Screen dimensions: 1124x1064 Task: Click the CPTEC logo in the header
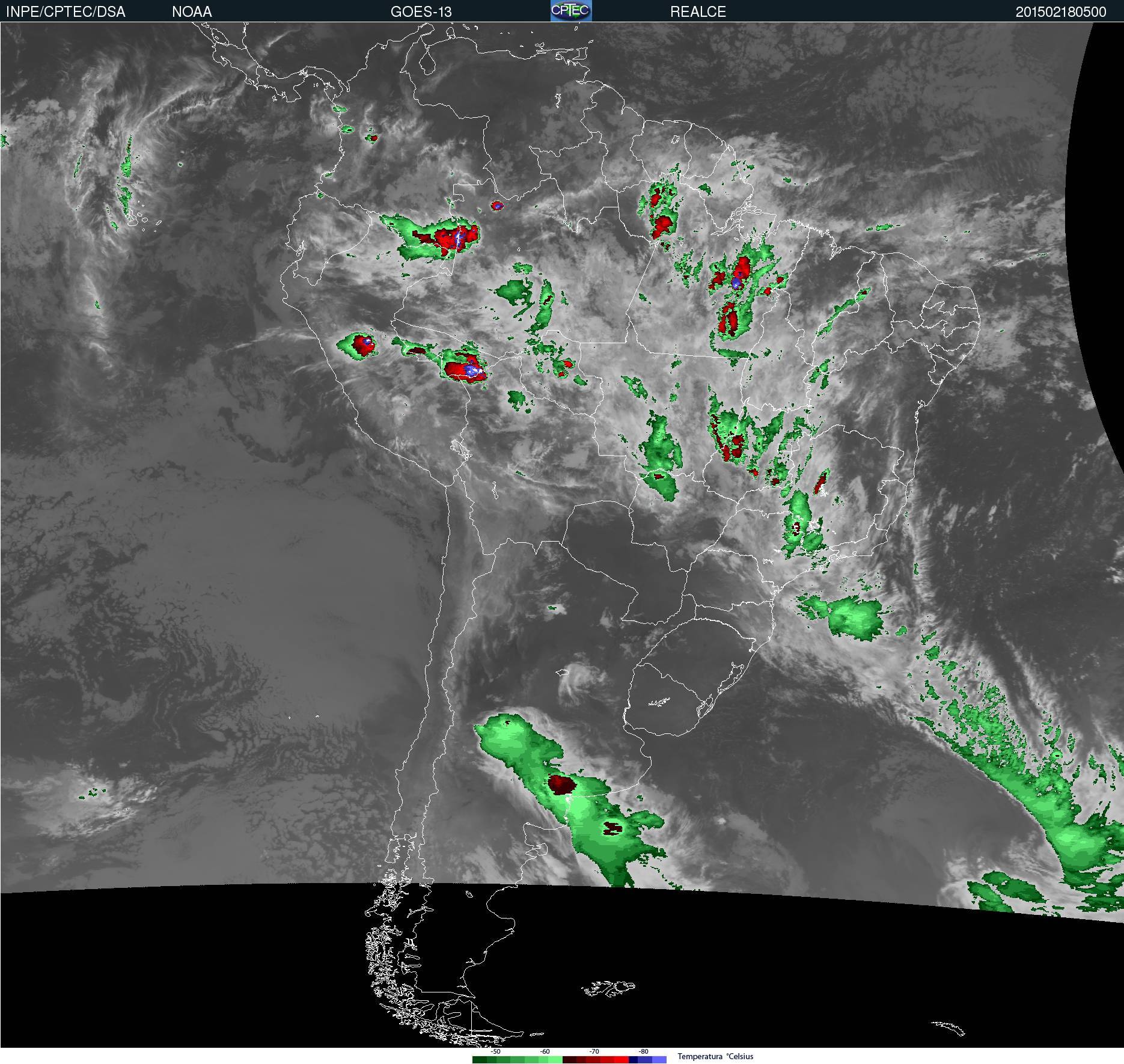[x=571, y=11]
